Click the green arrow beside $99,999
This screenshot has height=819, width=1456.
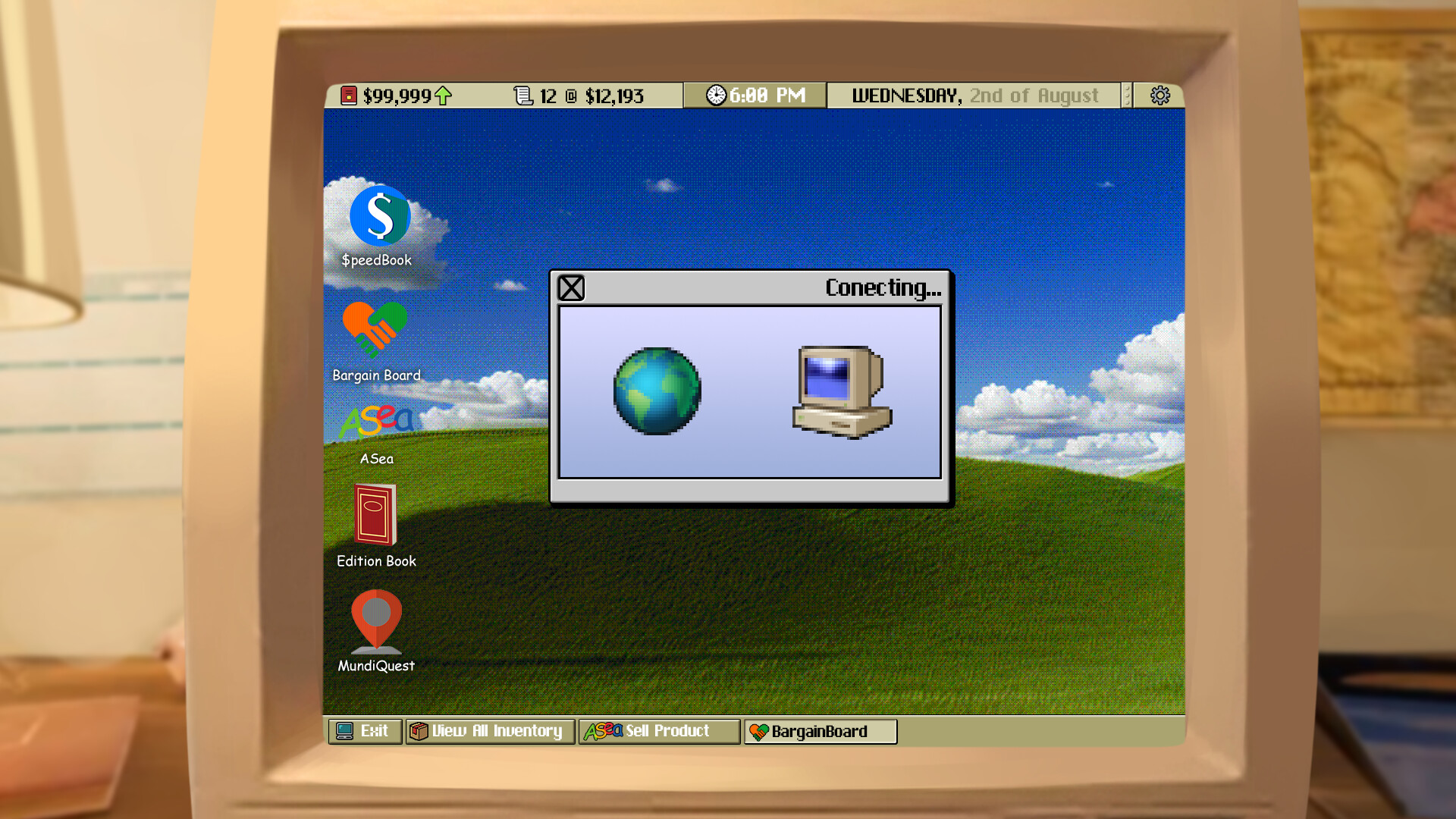click(x=442, y=96)
